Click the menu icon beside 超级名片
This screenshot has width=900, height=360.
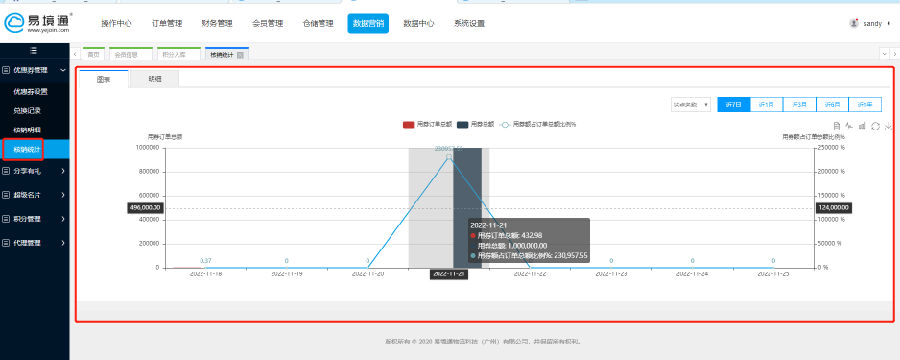[x=6, y=195]
